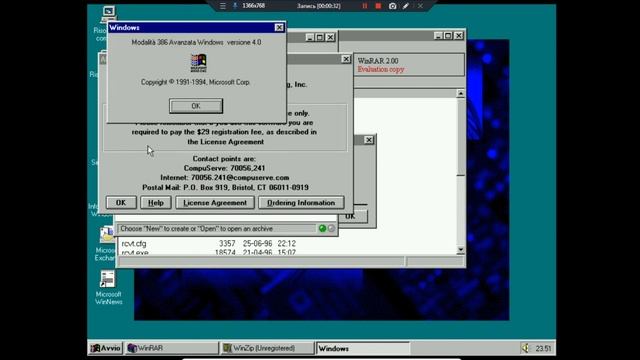Screen dimensions: 640x360
Task: Open the Avvio start button
Action: click(x=106, y=348)
